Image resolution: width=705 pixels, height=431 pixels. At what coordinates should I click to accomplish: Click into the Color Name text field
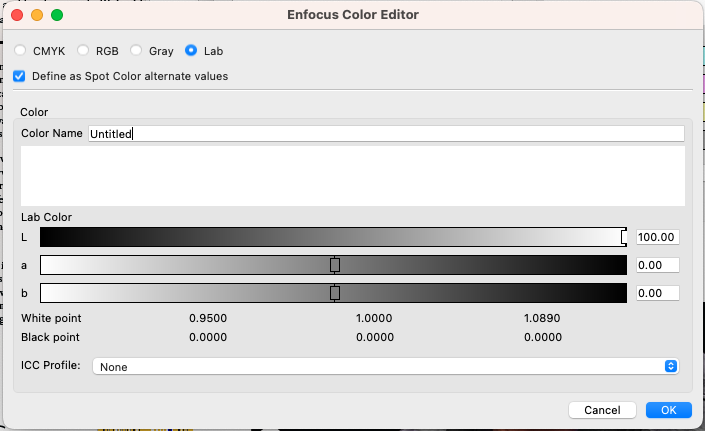(x=386, y=133)
